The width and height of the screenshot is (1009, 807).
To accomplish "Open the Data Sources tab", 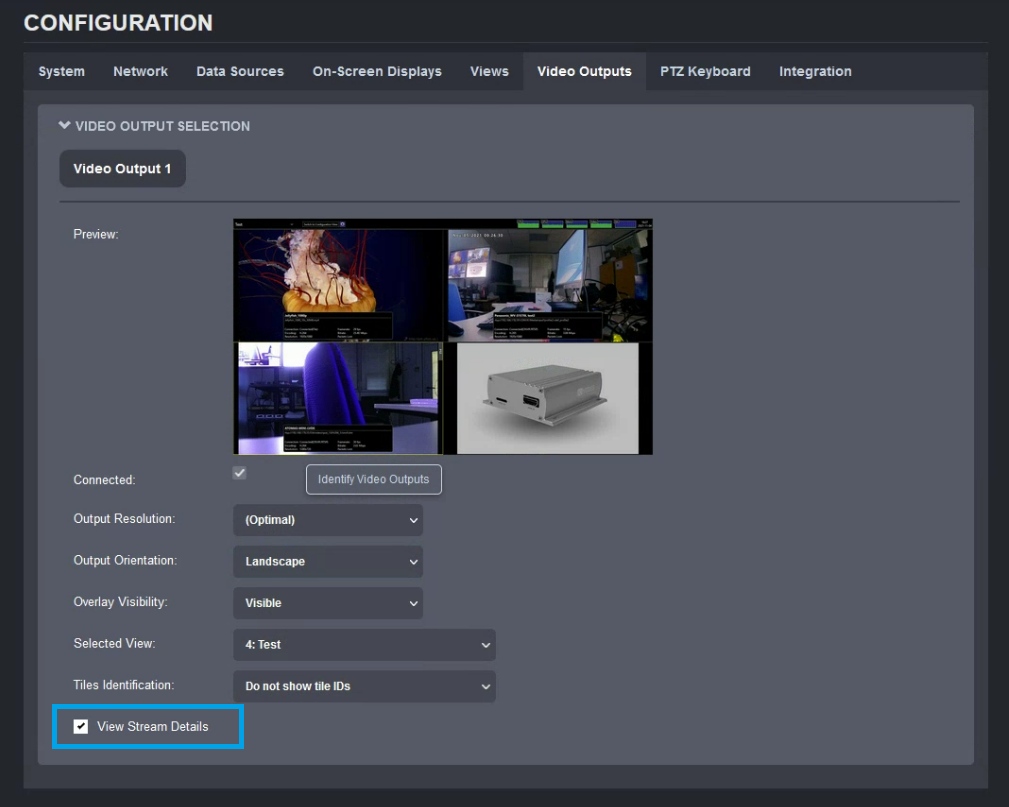I will [x=240, y=71].
